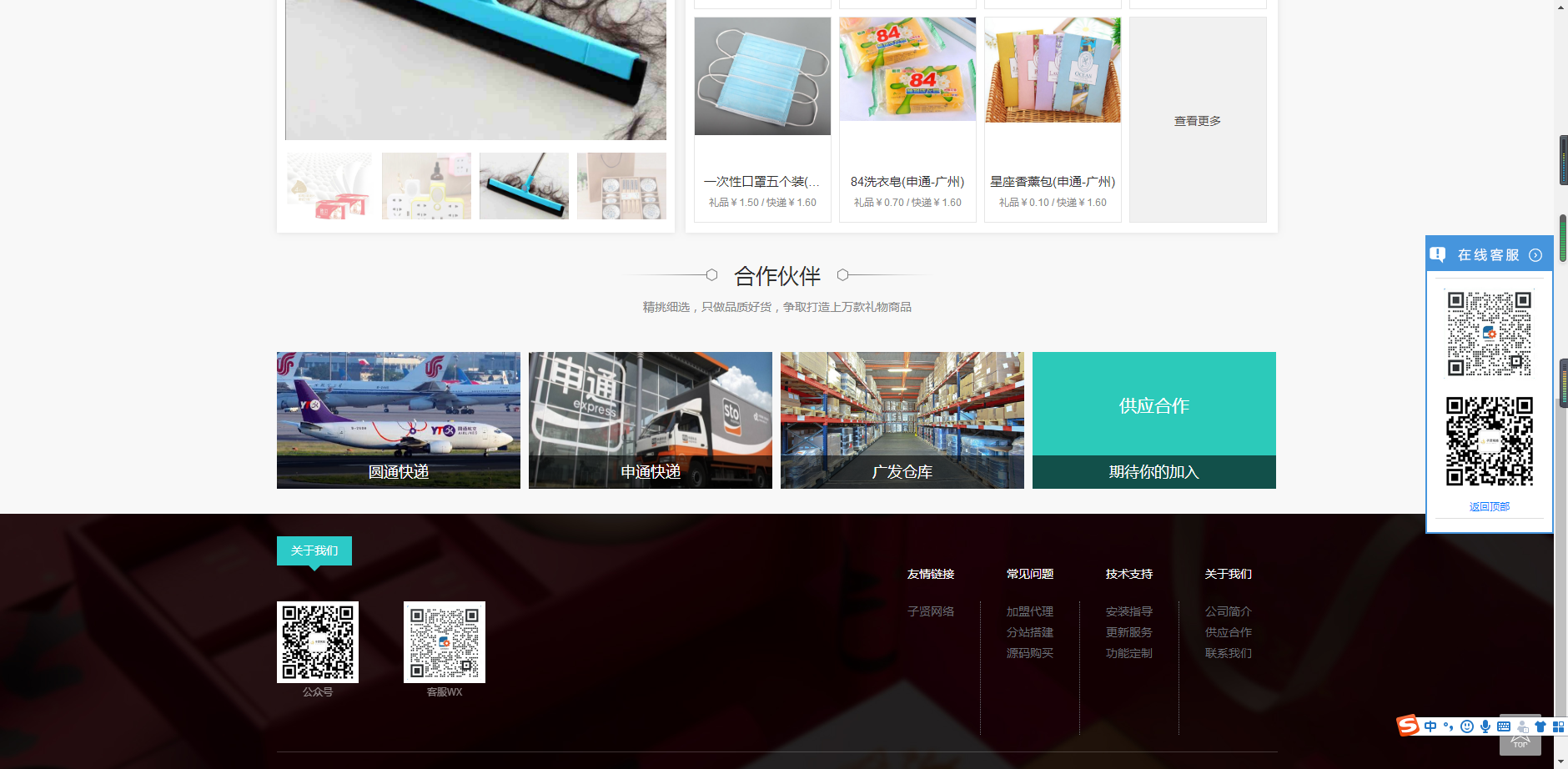1568x769 pixels.
Task: Click the online service chat bubble icon
Action: [1438, 254]
